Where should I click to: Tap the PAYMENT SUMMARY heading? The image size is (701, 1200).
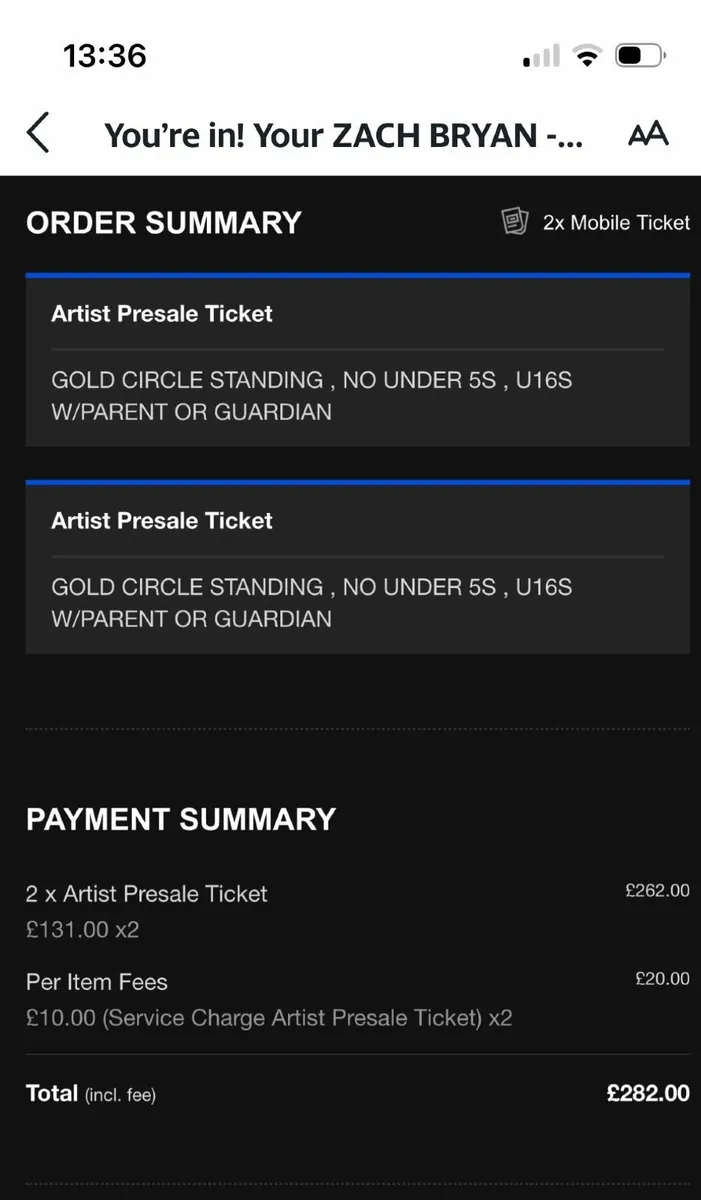point(181,819)
